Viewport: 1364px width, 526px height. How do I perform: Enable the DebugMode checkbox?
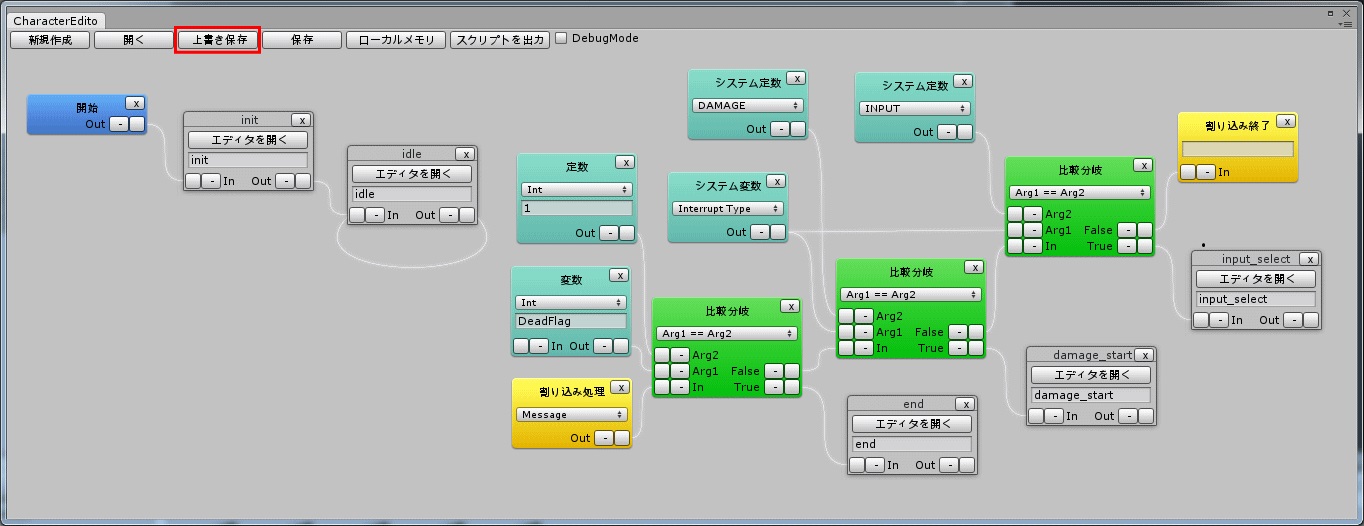561,39
